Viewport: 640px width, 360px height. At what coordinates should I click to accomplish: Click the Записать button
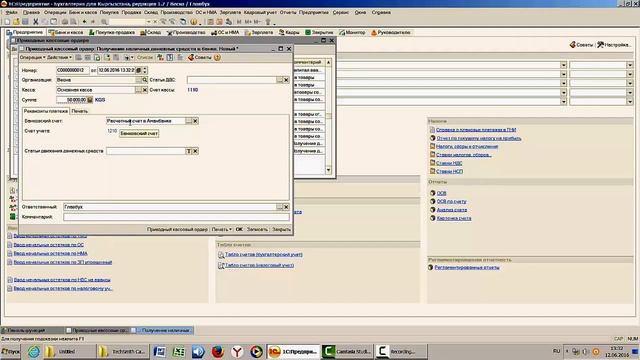(x=257, y=229)
